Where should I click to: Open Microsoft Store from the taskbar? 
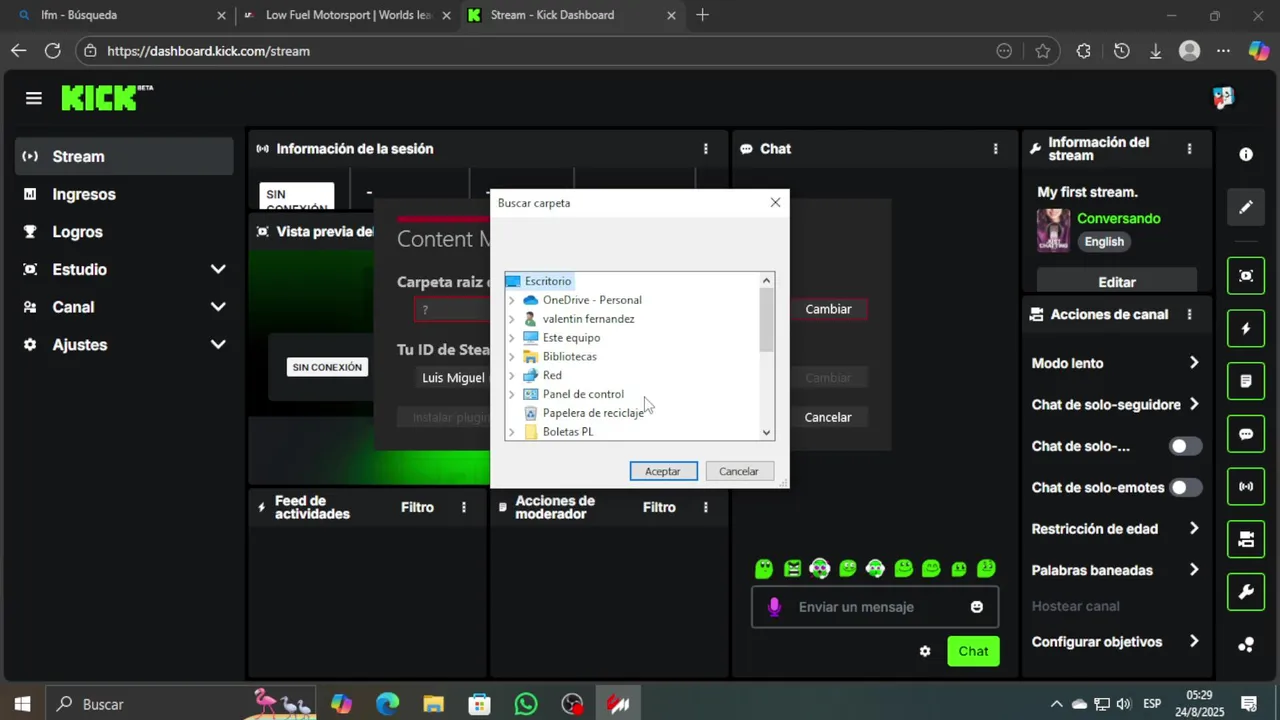(479, 704)
